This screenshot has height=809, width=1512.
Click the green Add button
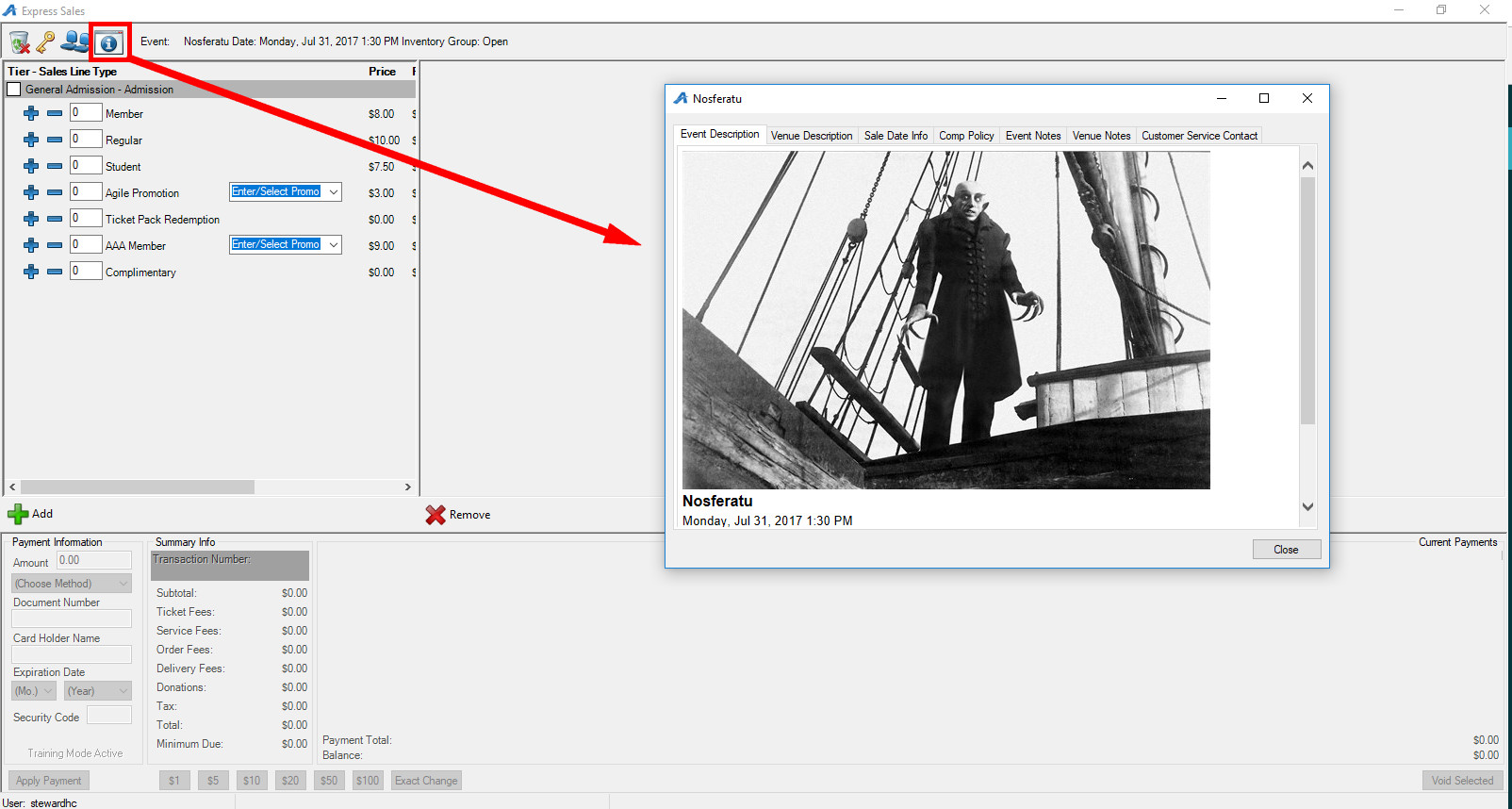30,514
